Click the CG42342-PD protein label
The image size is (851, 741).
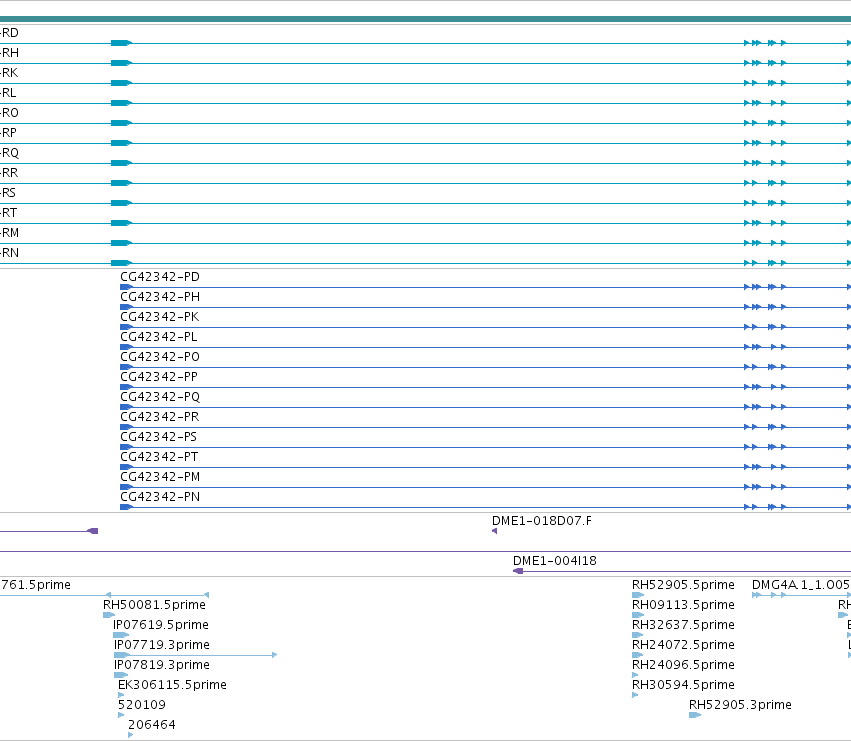pos(160,277)
